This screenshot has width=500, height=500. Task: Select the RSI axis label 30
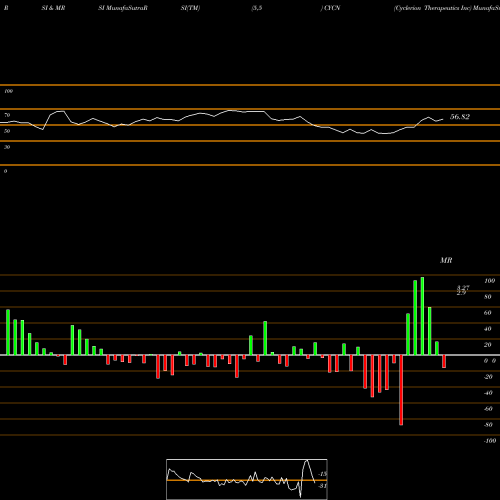coord(7,147)
